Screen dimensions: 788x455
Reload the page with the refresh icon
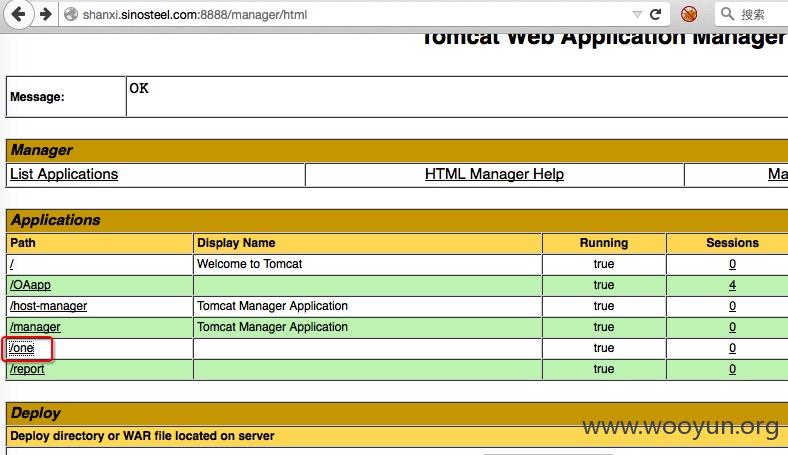[655, 14]
